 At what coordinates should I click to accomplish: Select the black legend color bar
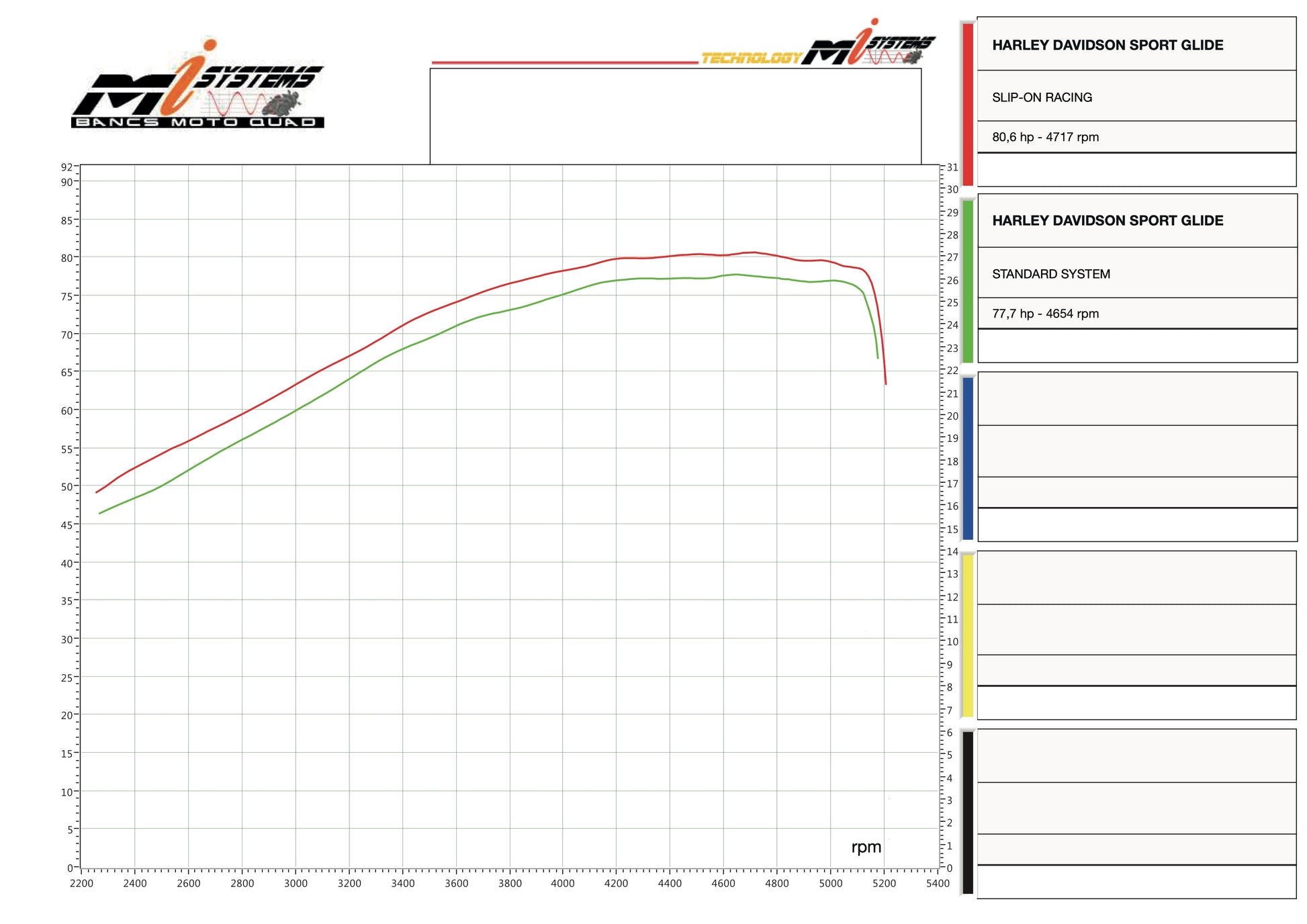click(x=968, y=813)
